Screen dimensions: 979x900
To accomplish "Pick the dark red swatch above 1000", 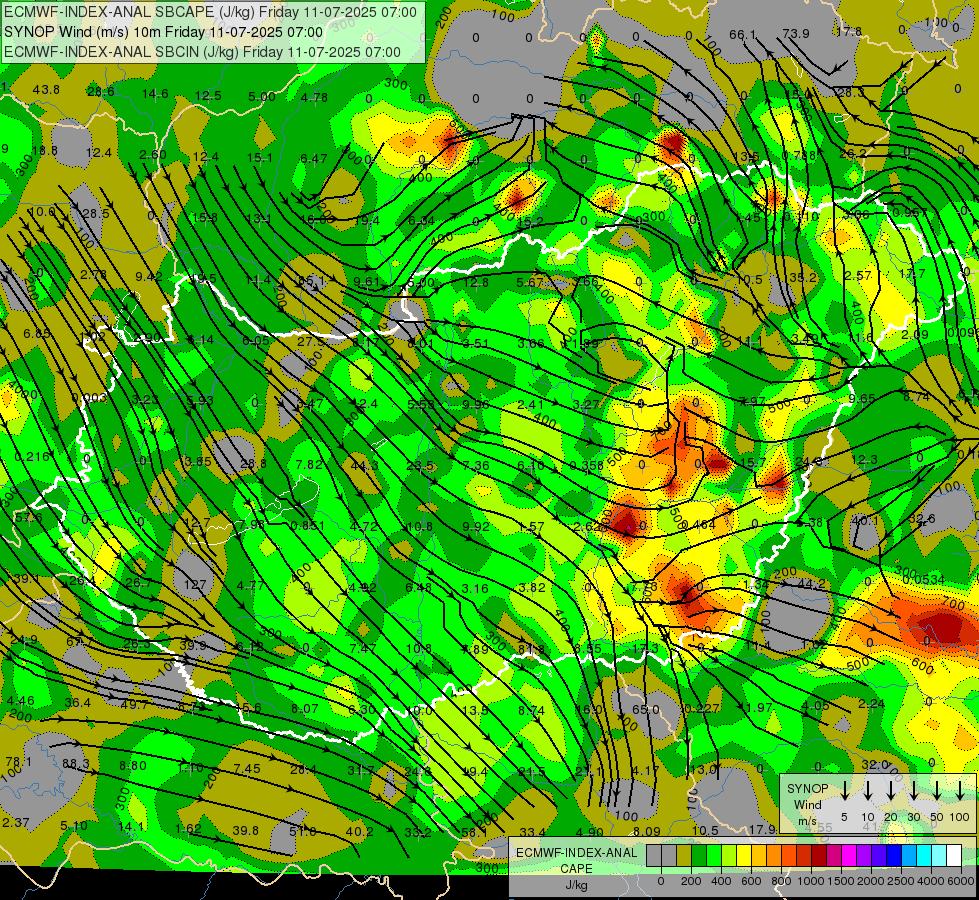I will point(819,855).
